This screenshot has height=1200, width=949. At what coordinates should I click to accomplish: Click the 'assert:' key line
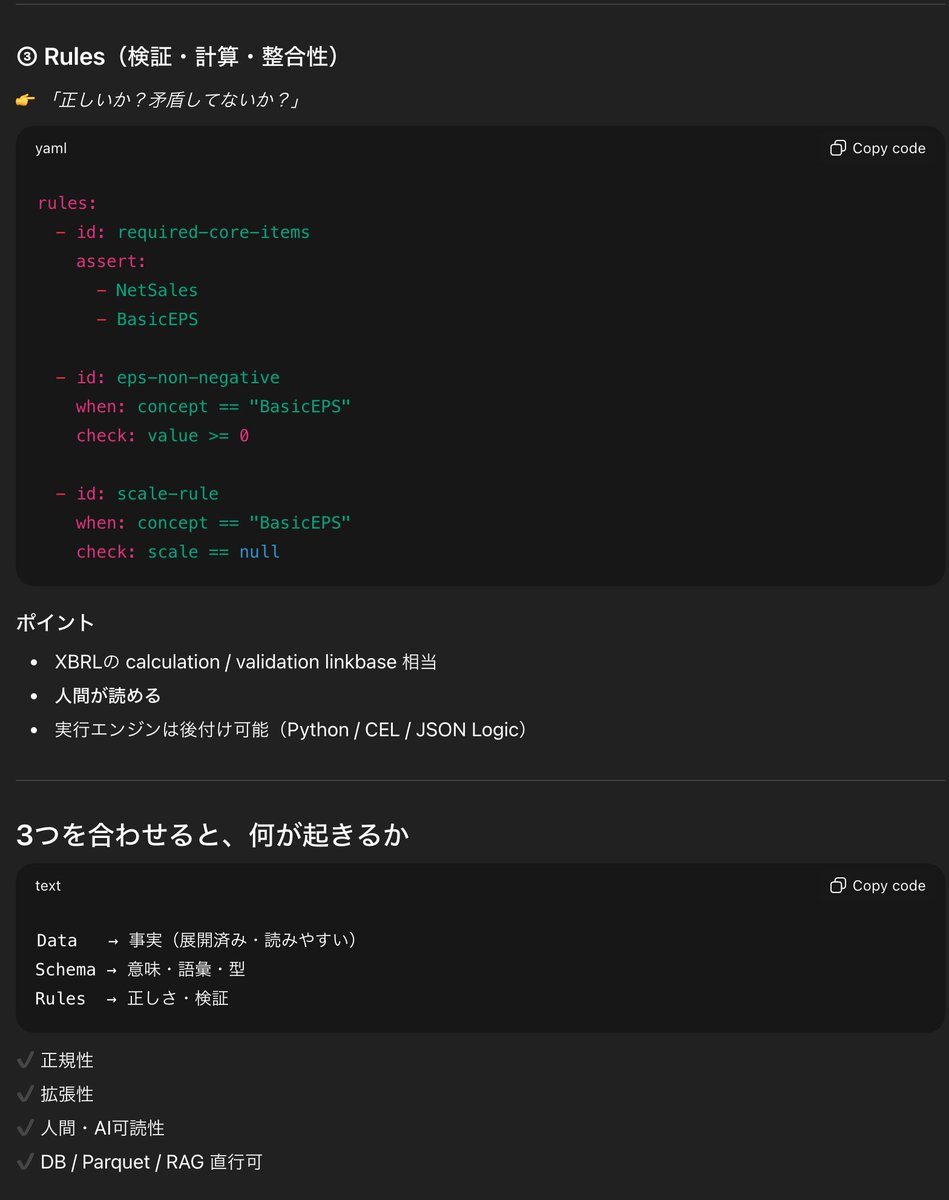(x=111, y=261)
